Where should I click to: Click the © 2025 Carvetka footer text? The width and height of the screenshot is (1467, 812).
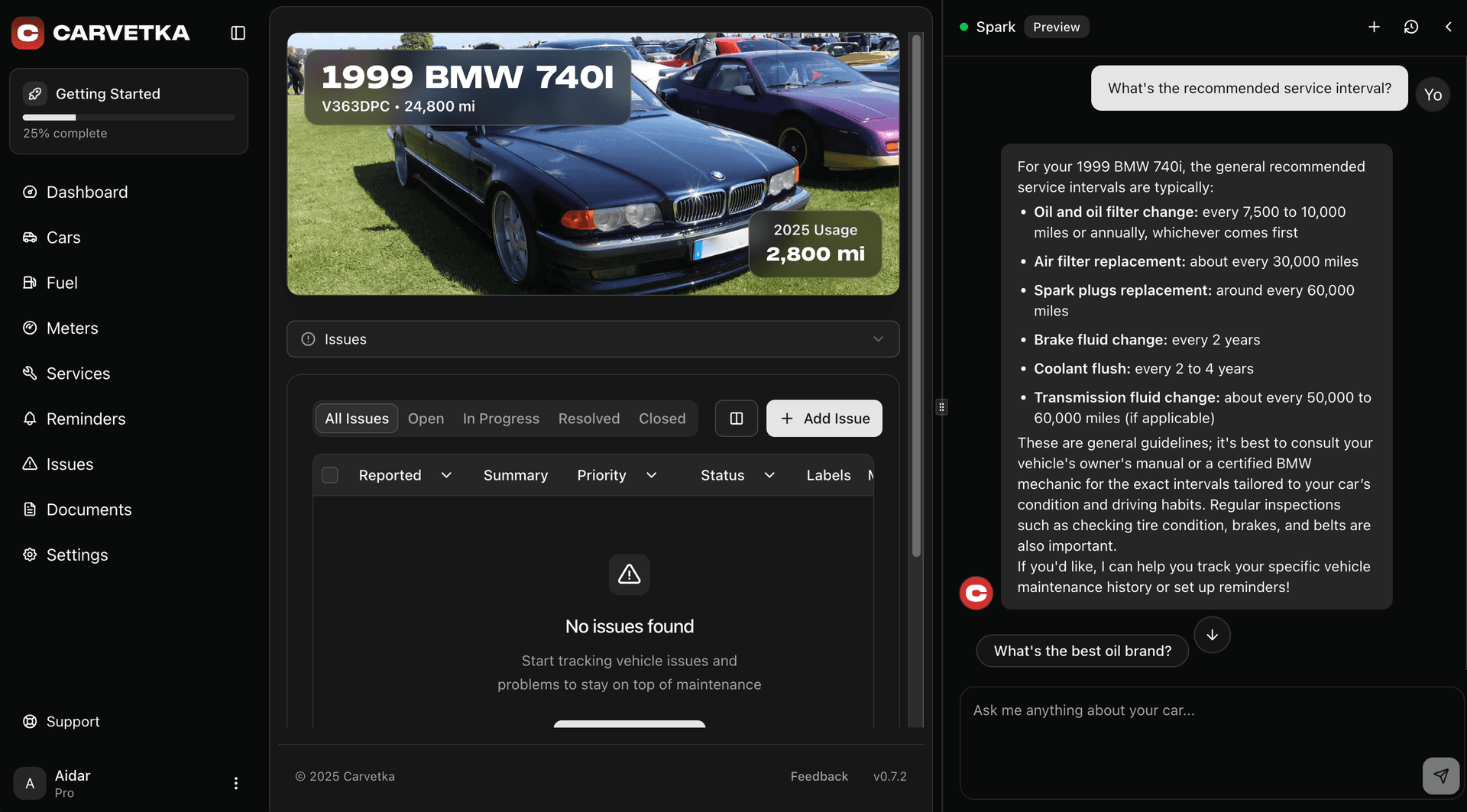pyautogui.click(x=345, y=776)
